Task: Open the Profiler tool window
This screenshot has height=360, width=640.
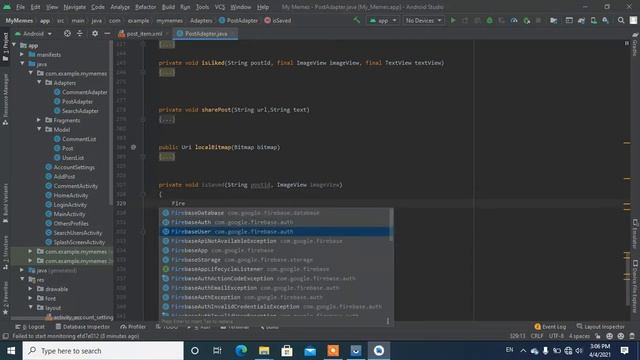Action: (x=133, y=327)
